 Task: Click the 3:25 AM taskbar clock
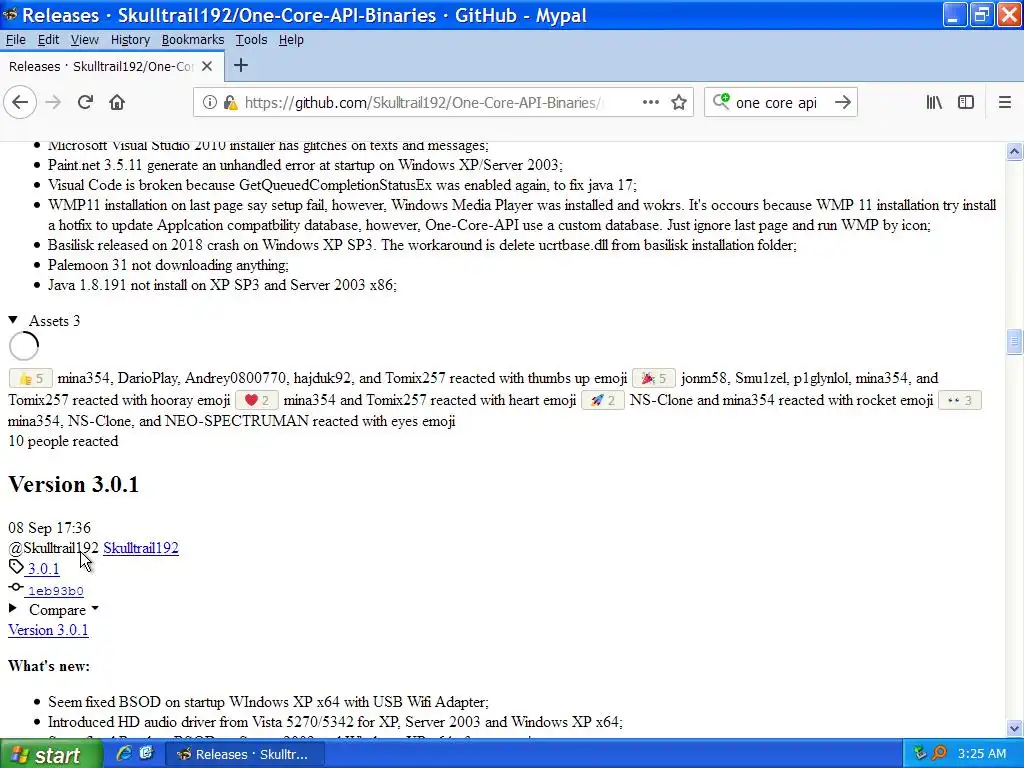tap(982, 754)
